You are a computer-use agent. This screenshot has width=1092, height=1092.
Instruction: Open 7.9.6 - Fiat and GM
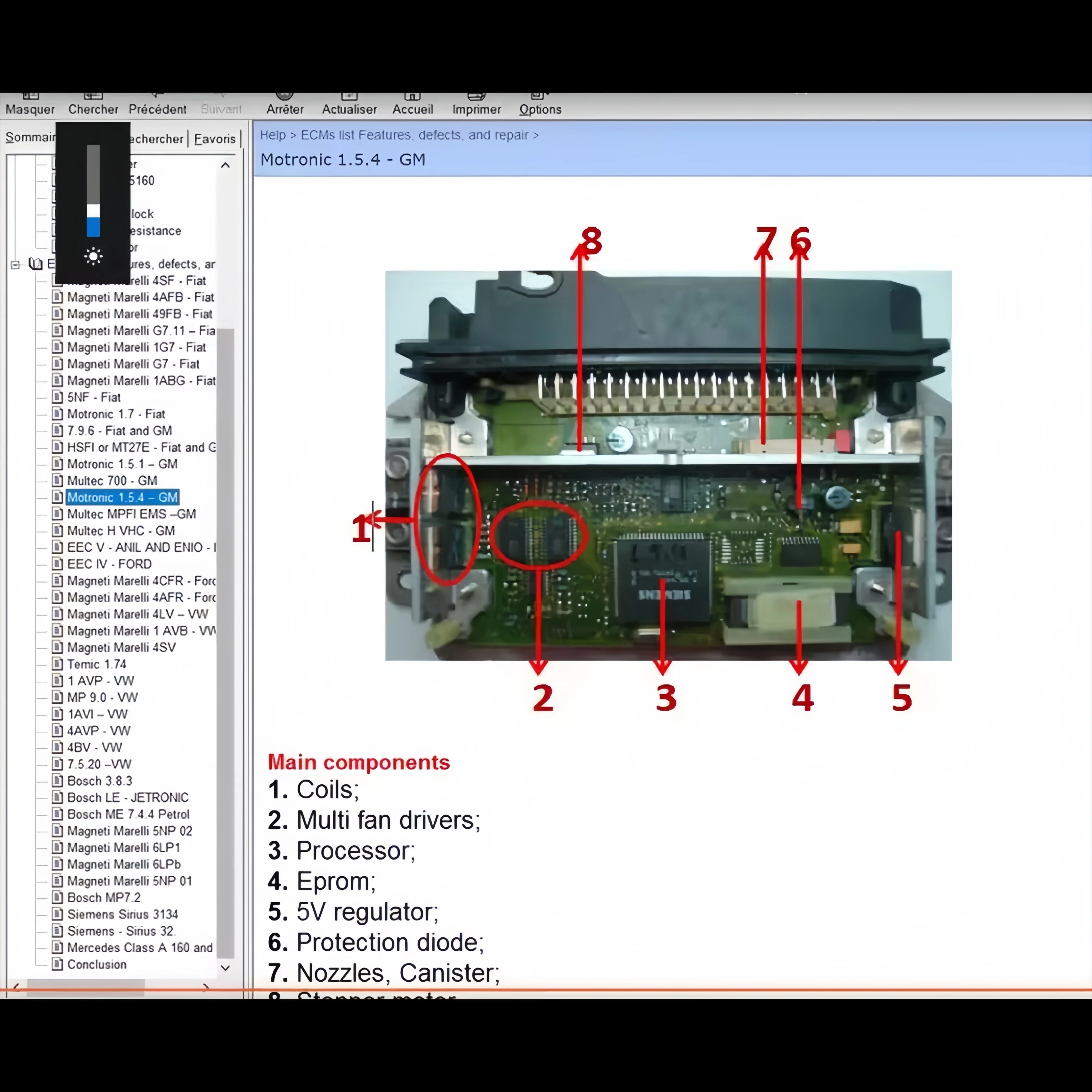(119, 431)
